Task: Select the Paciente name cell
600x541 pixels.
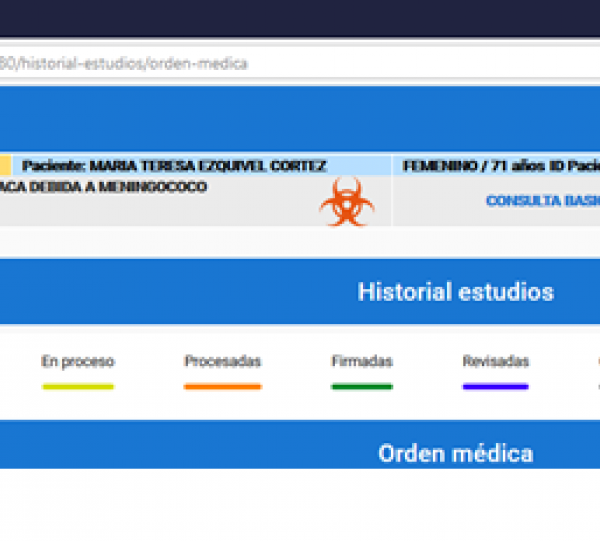Action: (174, 166)
